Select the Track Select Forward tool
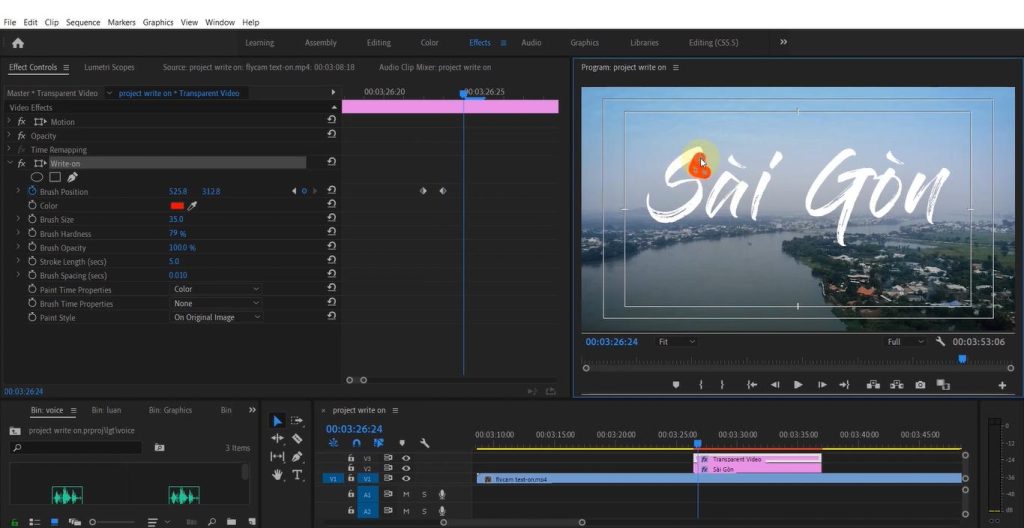 [x=296, y=421]
